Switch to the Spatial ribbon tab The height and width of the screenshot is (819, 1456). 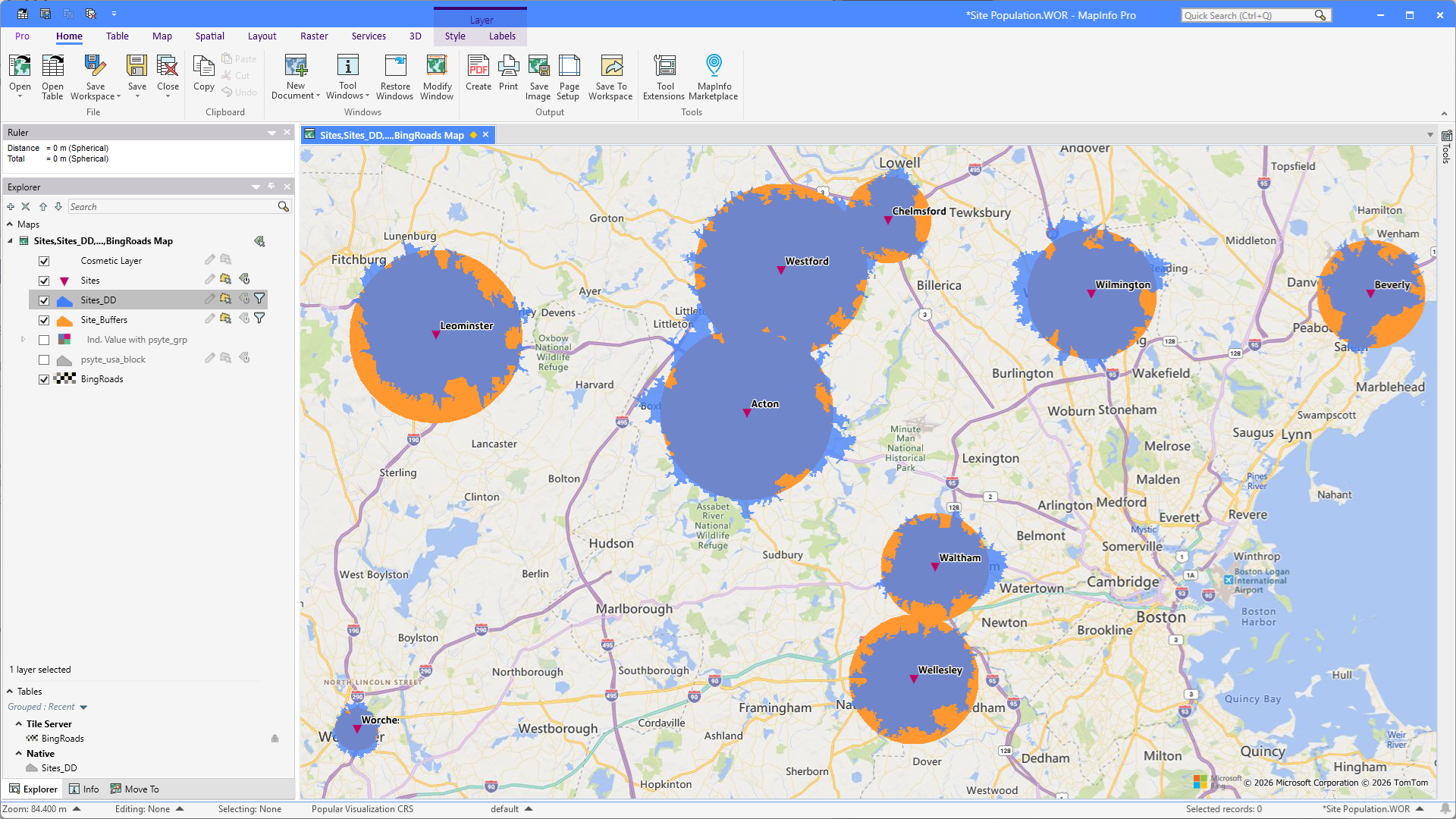click(x=209, y=36)
